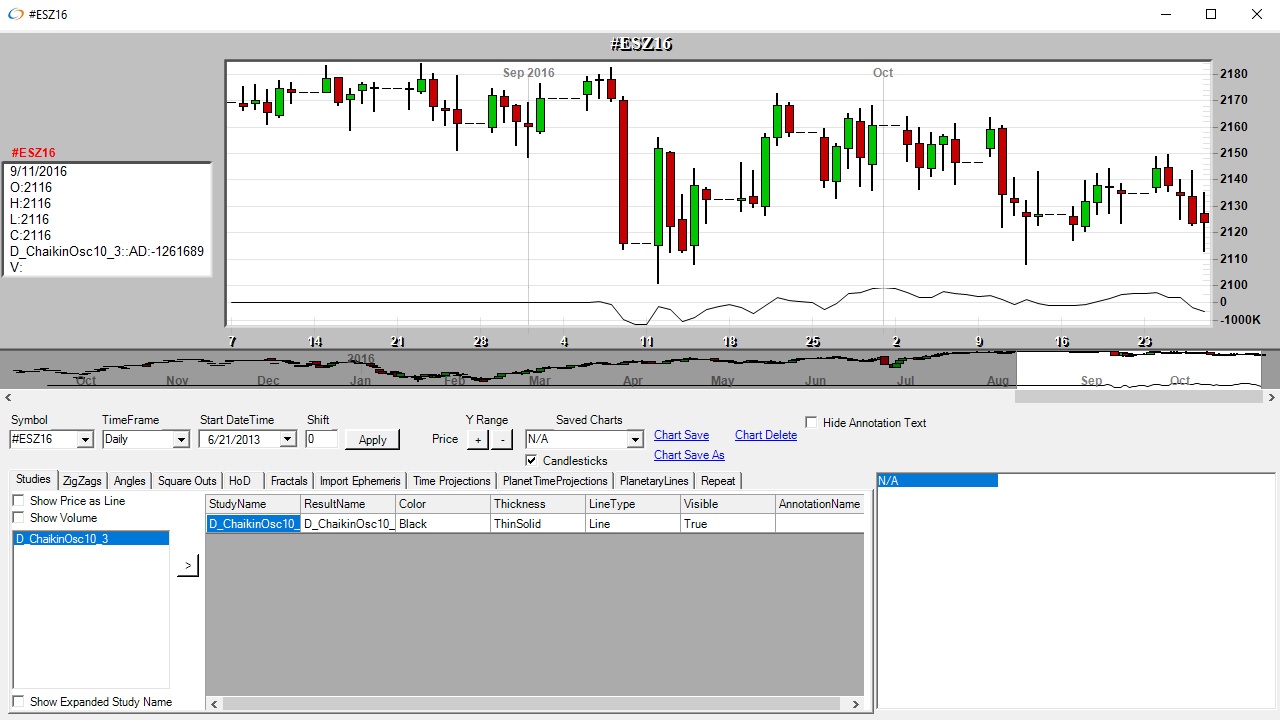Click the Chart Save As link
The image size is (1280, 720).
[688, 455]
